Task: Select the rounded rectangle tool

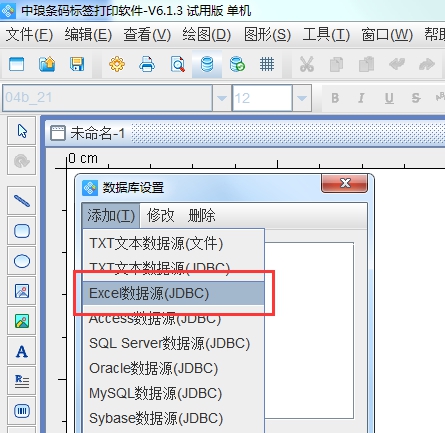Action: click(x=22, y=231)
